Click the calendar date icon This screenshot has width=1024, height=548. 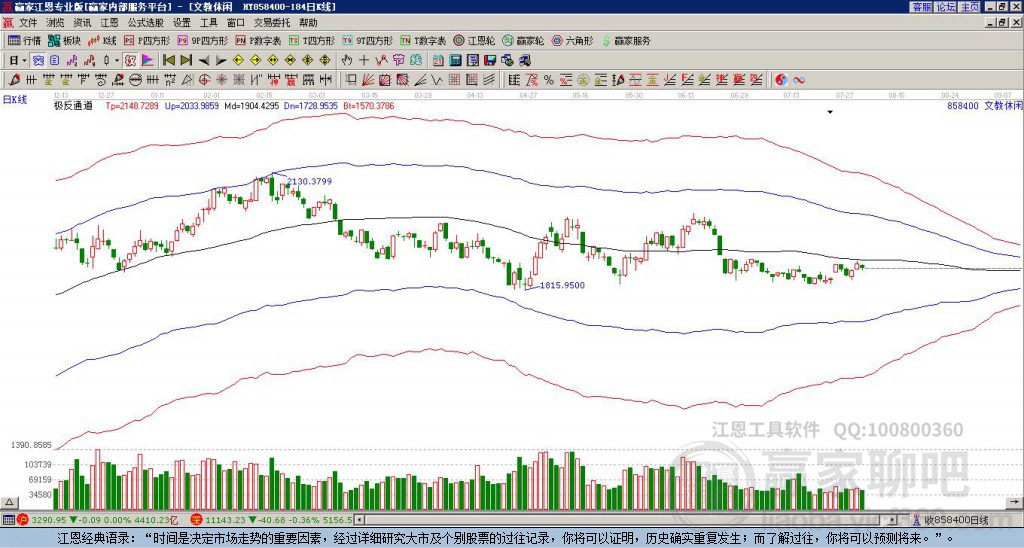438,60
